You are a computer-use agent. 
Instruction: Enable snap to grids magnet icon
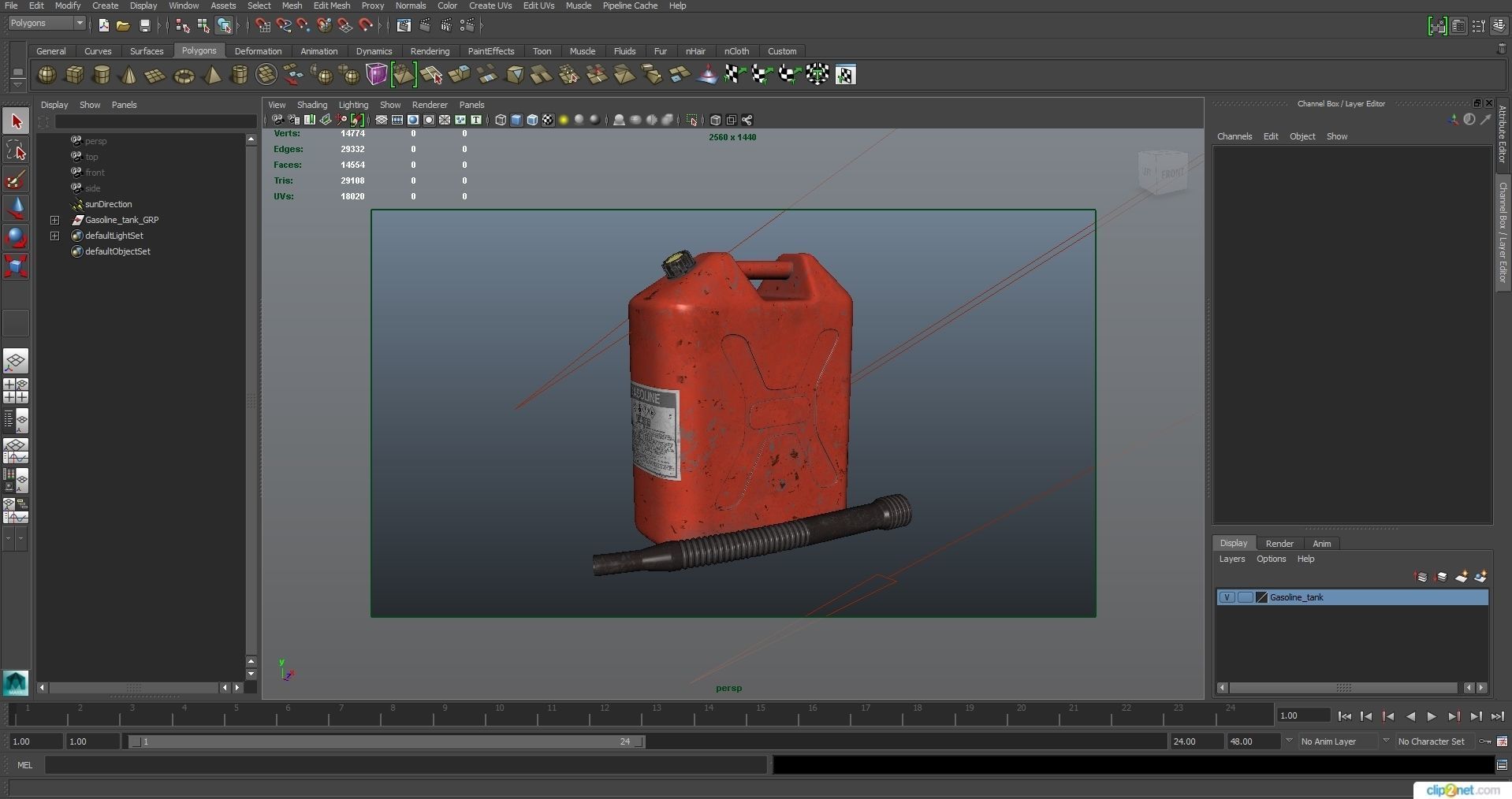click(263, 25)
